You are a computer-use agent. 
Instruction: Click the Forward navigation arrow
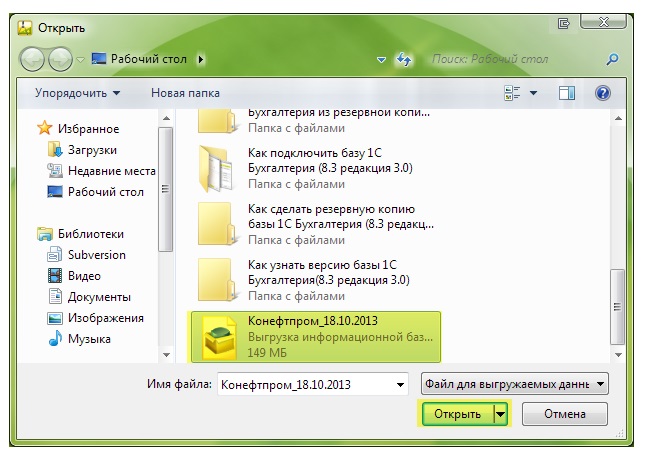click(x=60, y=60)
